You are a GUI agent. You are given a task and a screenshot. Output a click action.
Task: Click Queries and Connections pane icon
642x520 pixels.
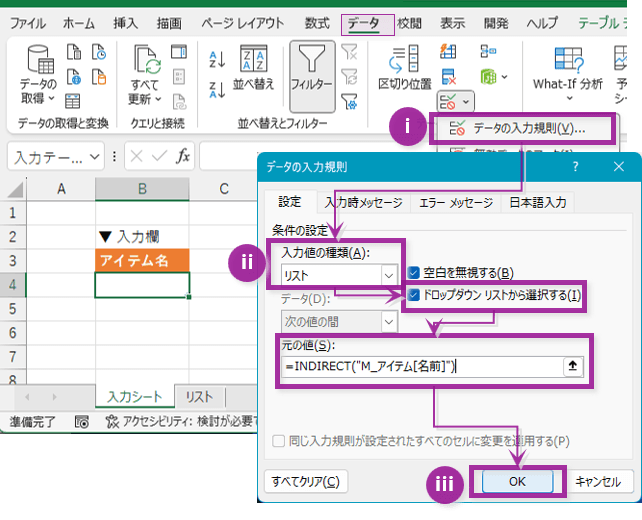click(179, 52)
